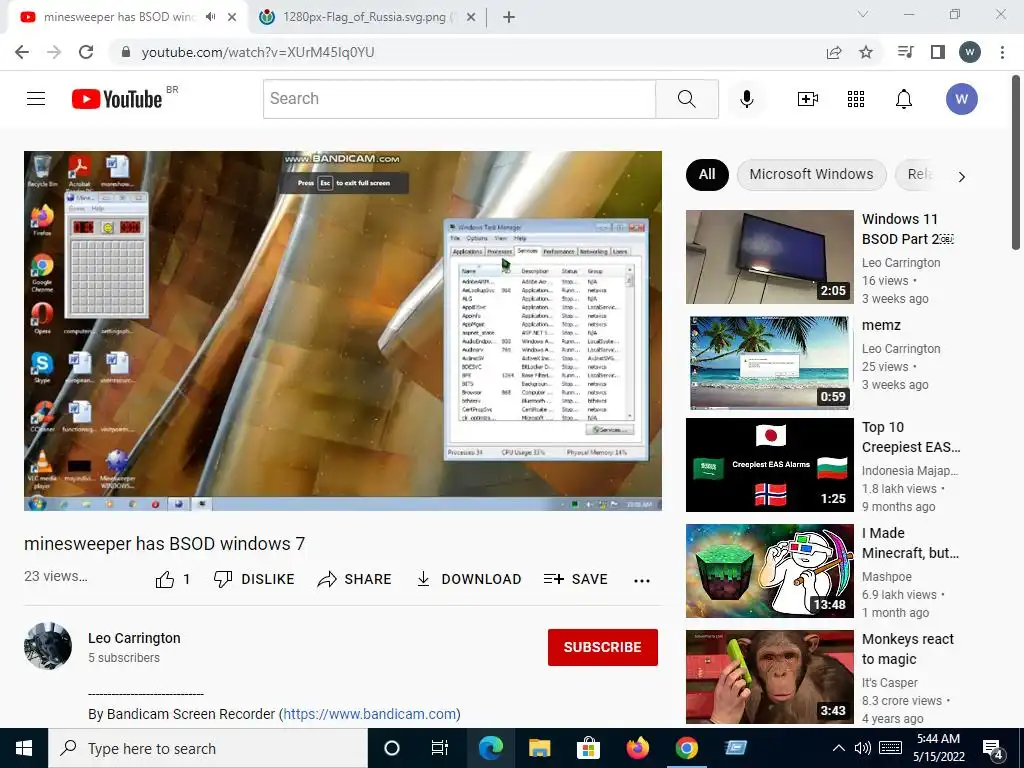Open Windows 11 BSOD Part 2 thumbnail
Screen dimensions: 1024x768
coord(769,257)
